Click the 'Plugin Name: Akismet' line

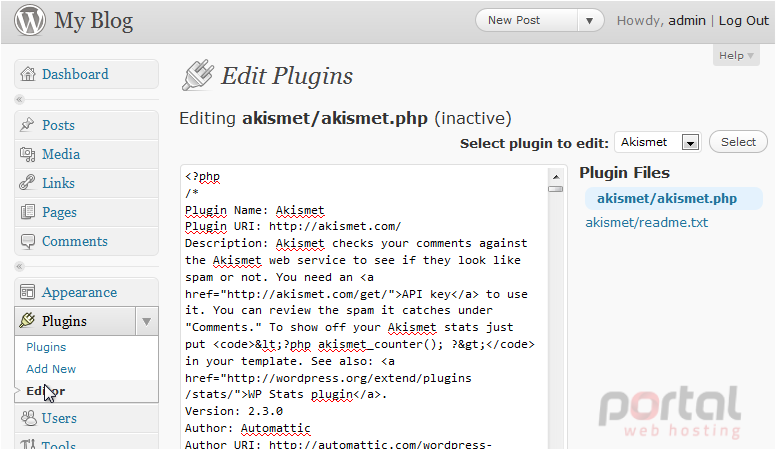tap(254, 210)
